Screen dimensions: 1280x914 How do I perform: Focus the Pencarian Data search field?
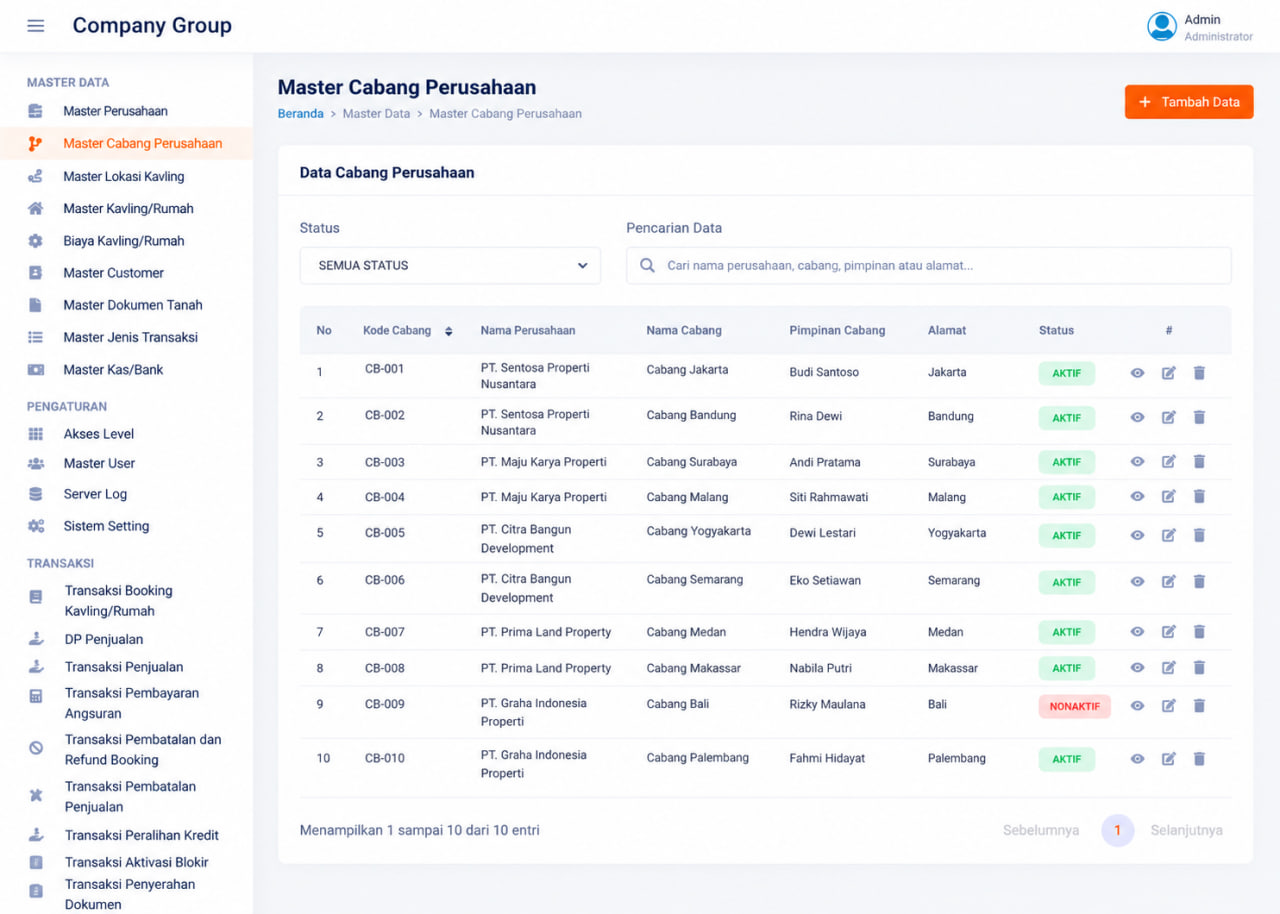point(929,266)
